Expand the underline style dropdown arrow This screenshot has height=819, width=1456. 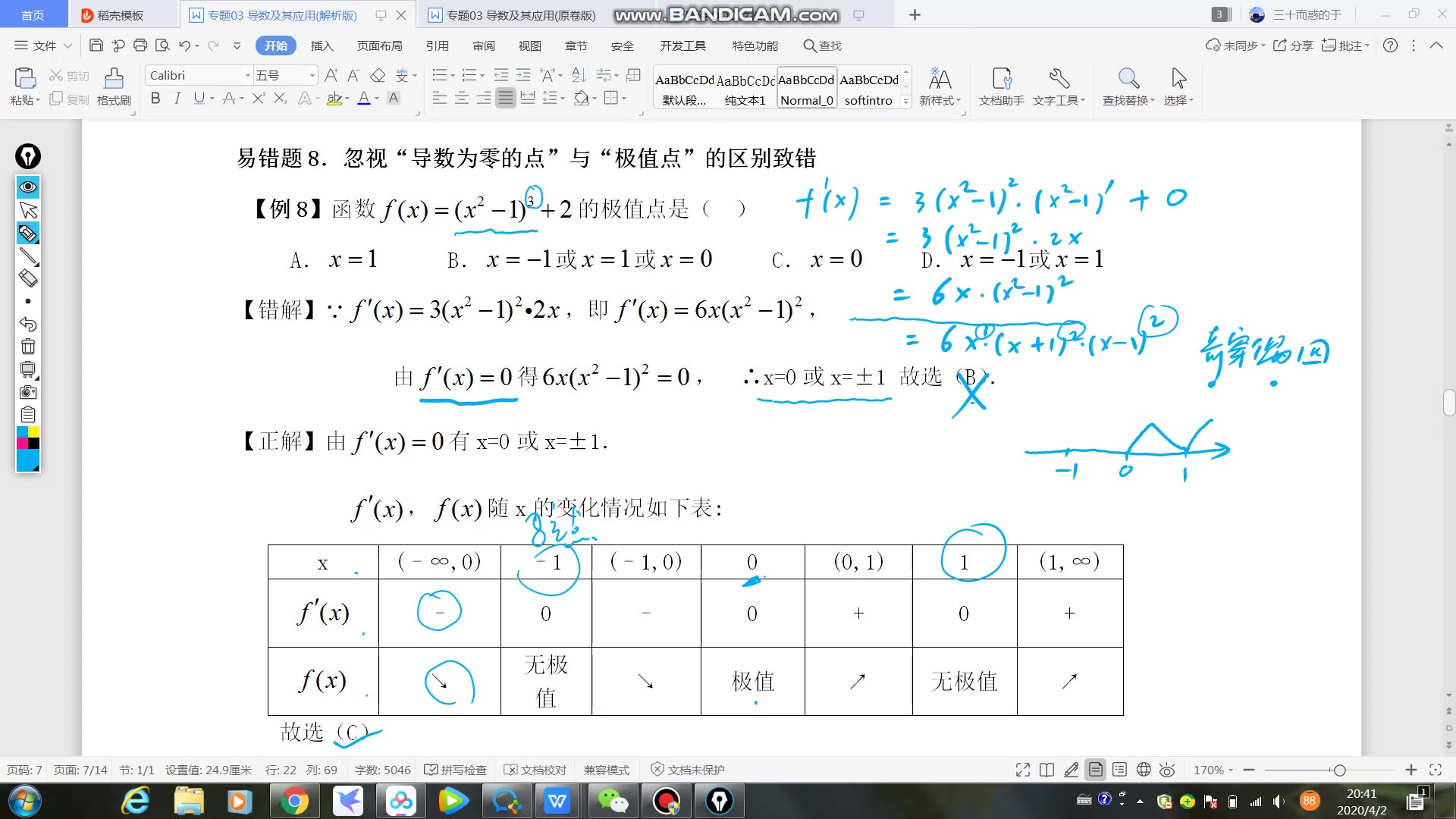[x=212, y=98]
